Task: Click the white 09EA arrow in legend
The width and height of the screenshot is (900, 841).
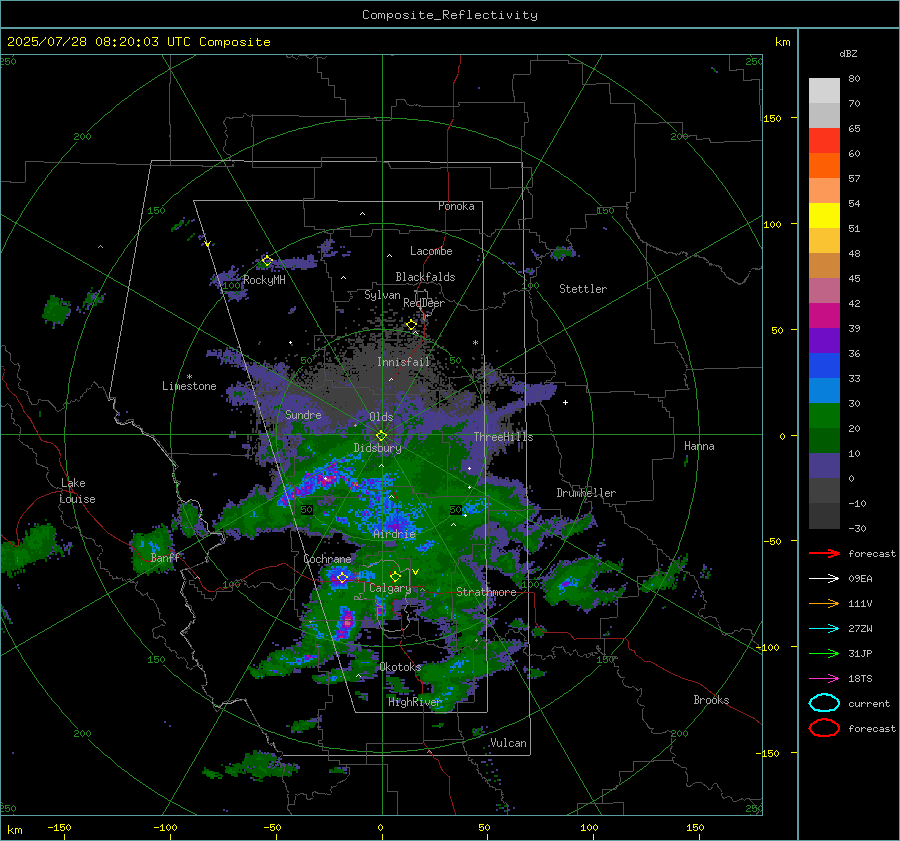Action: 824,578
